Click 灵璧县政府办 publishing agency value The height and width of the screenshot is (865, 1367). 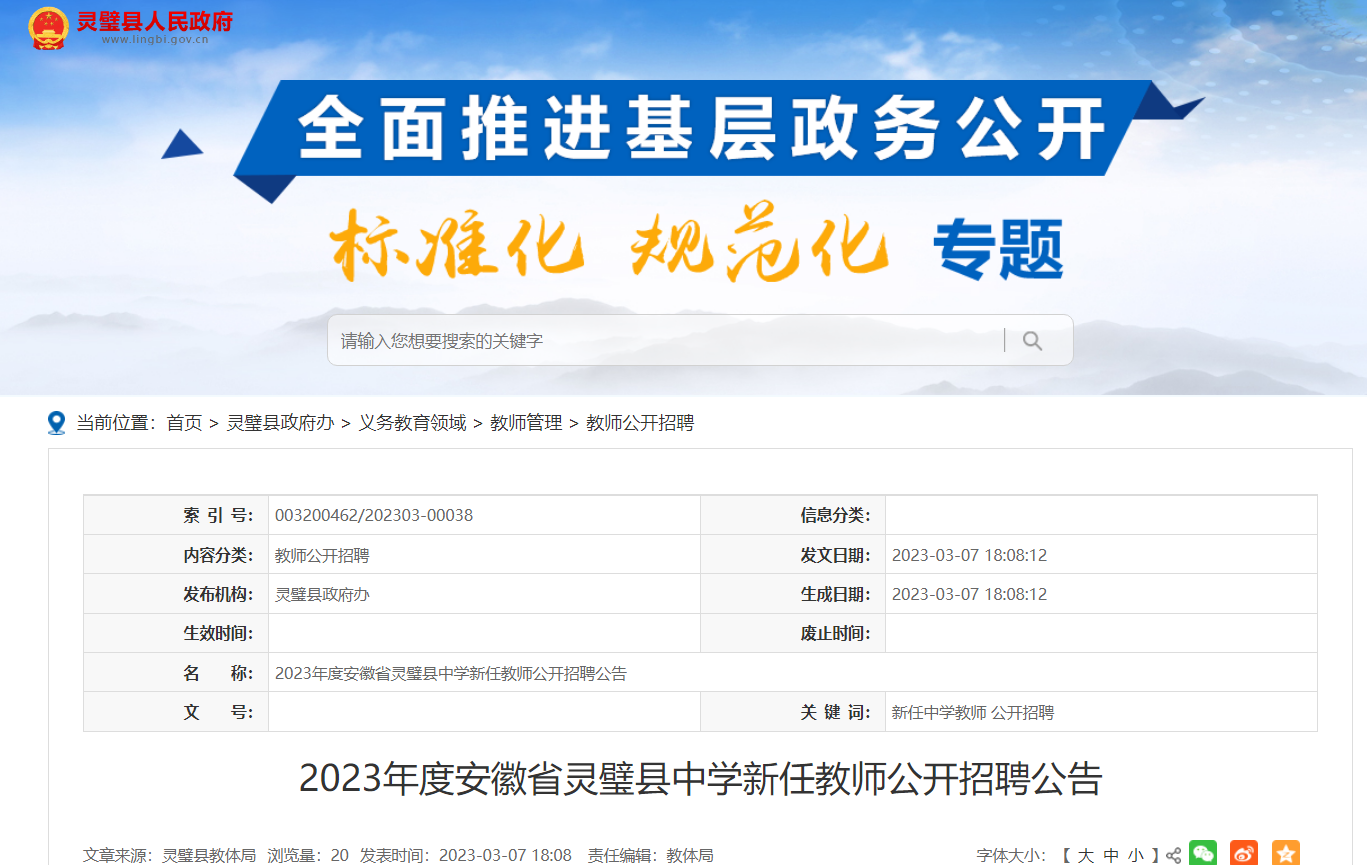322,594
